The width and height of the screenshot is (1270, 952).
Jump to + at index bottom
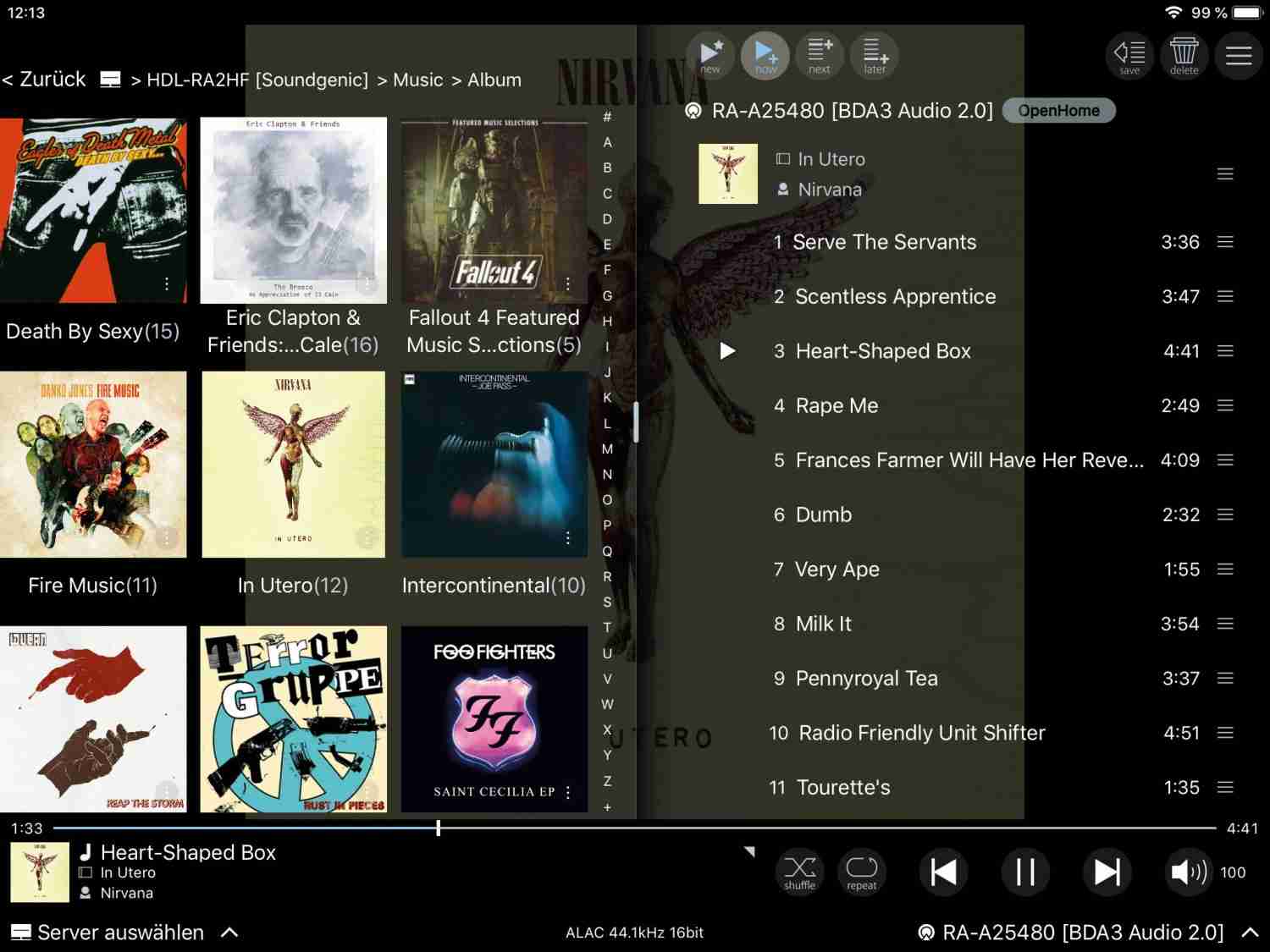tap(607, 807)
